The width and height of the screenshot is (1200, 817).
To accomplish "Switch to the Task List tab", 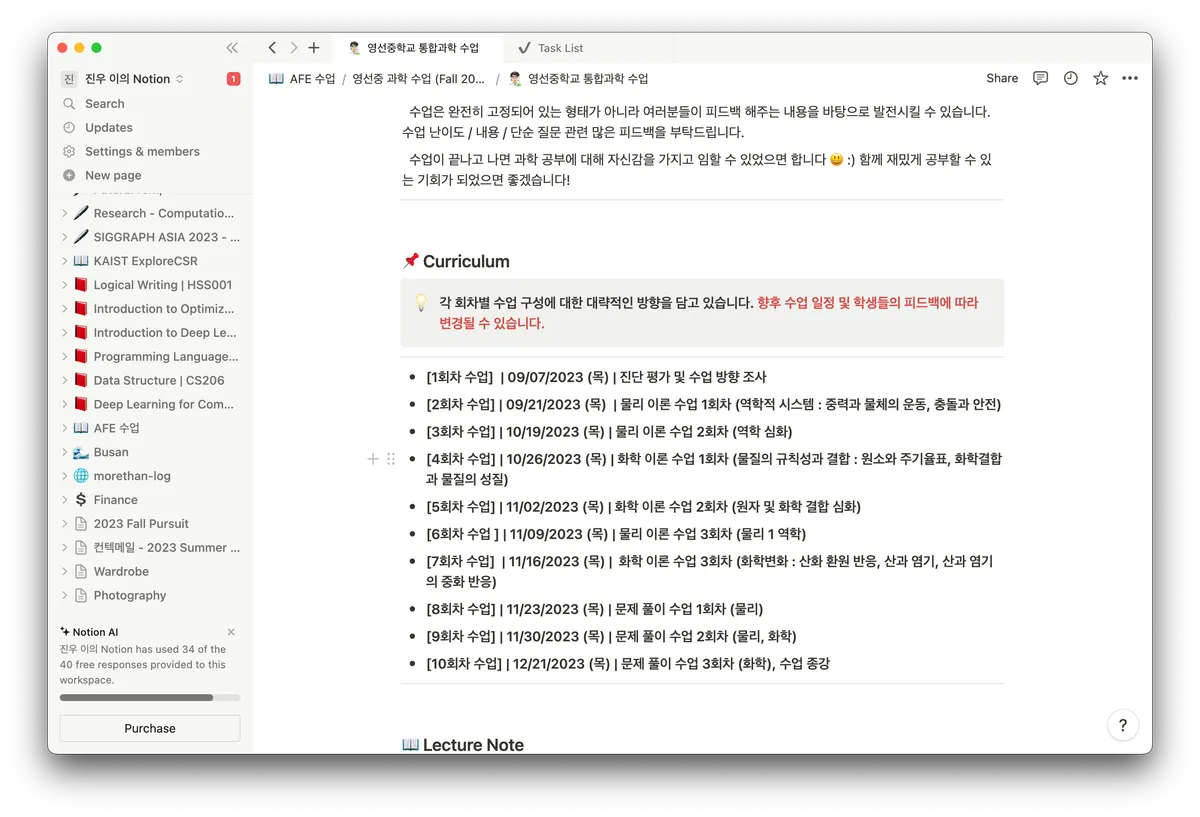I will 588,48.
